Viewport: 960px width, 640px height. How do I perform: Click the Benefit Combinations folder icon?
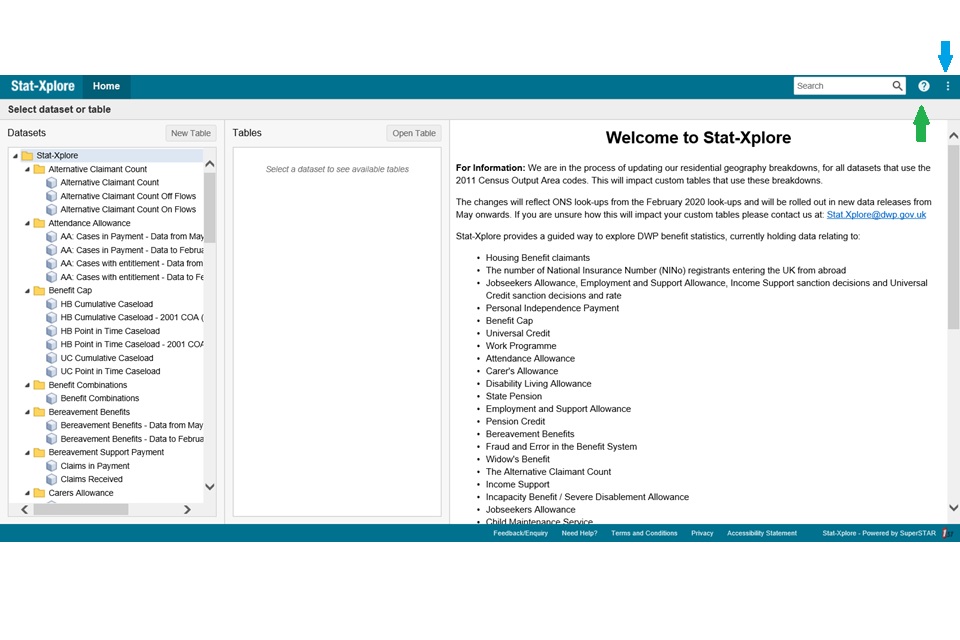[x=39, y=385]
